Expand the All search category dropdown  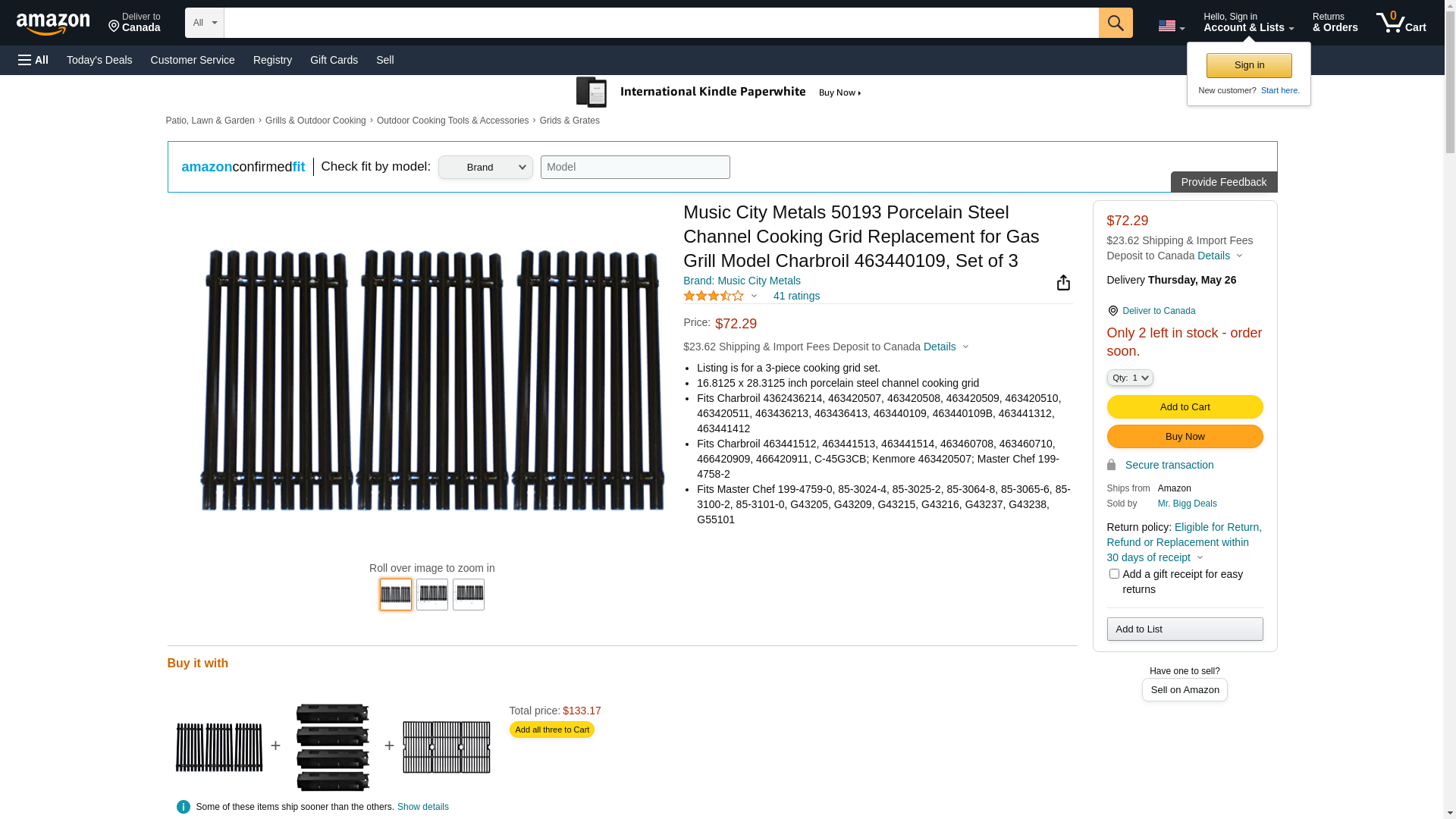(204, 23)
